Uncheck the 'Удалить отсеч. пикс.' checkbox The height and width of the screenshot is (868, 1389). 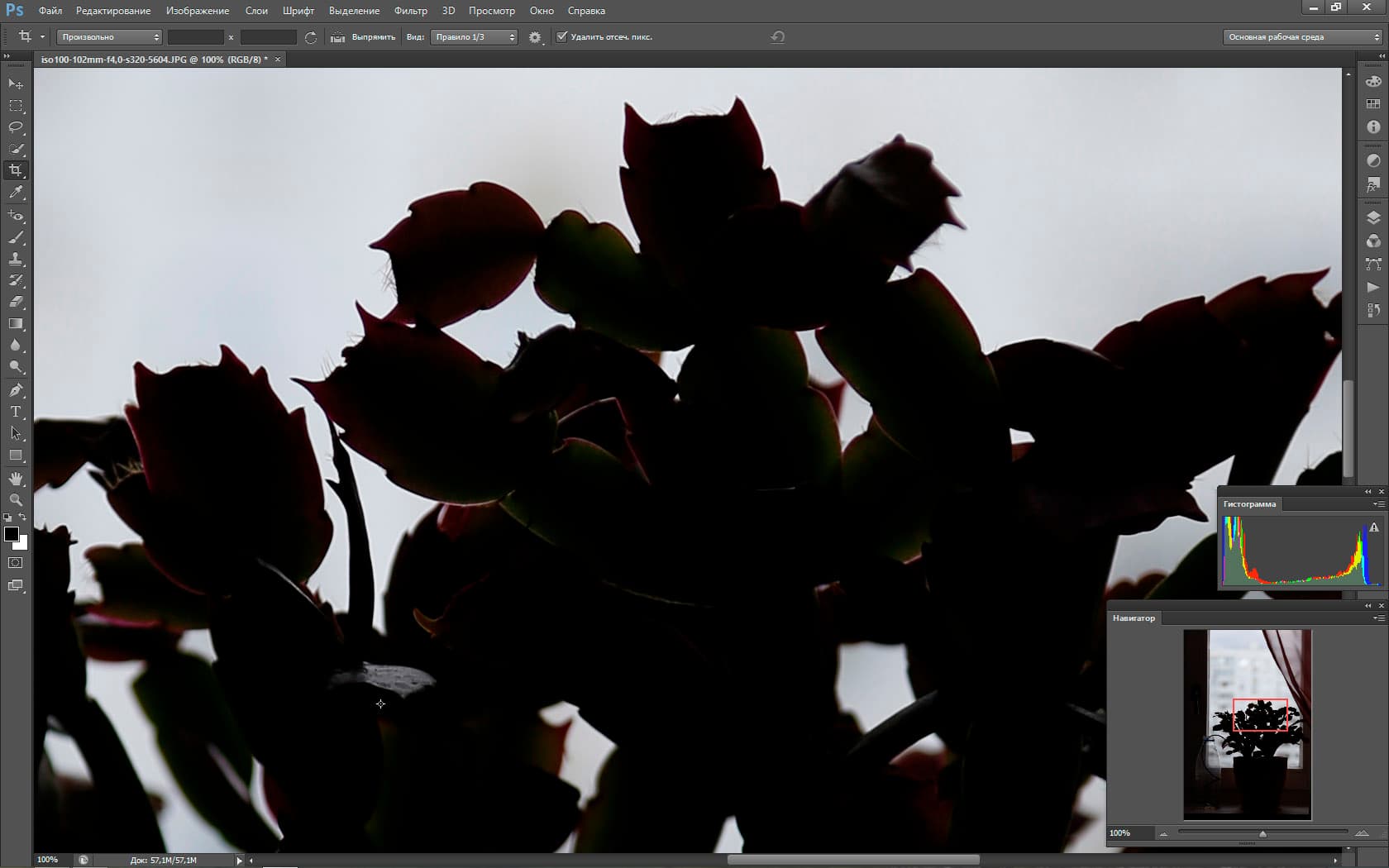(562, 37)
